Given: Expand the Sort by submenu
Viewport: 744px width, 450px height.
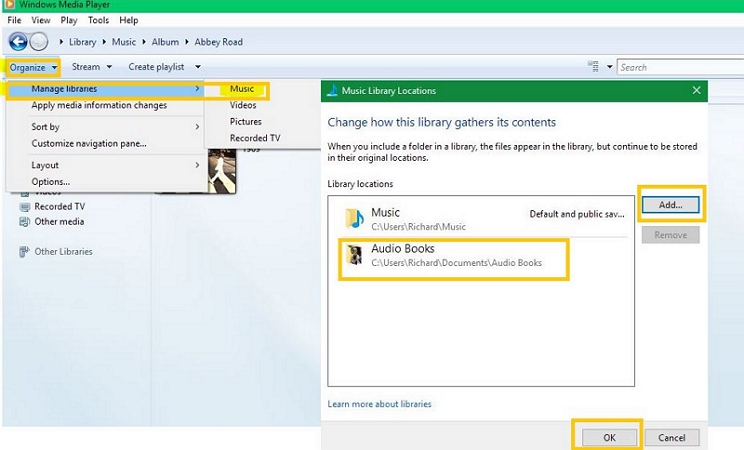Looking at the screenshot, I should (x=106, y=127).
